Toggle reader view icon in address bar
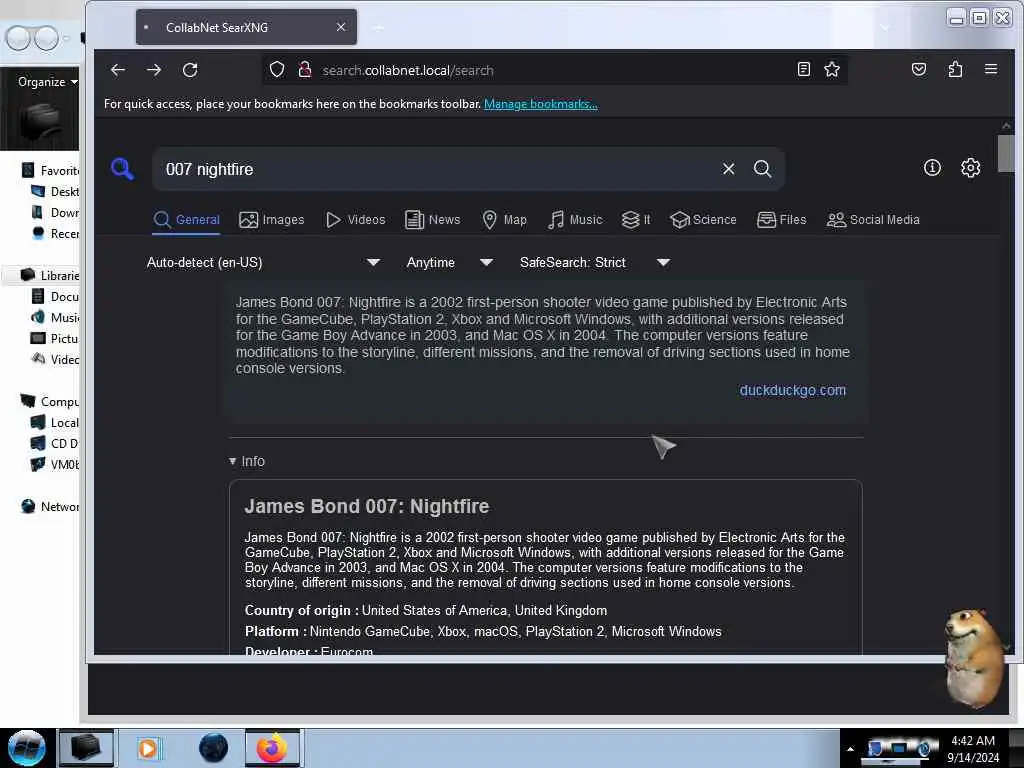 [804, 69]
